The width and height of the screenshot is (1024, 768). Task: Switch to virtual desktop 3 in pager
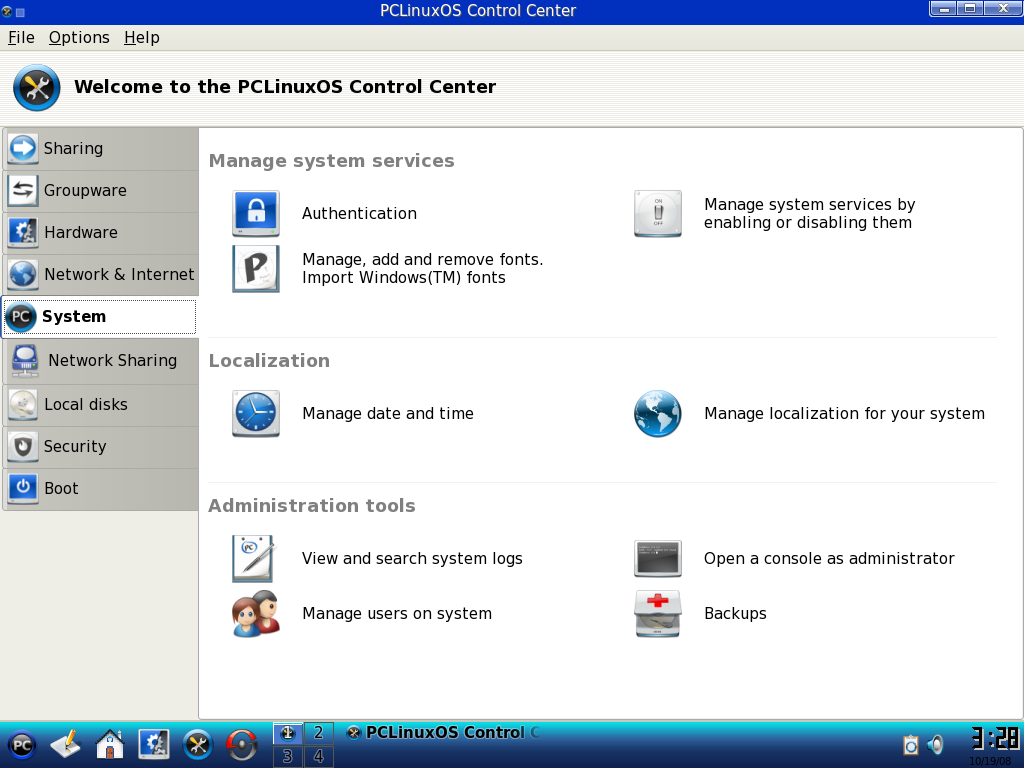pyautogui.click(x=287, y=756)
